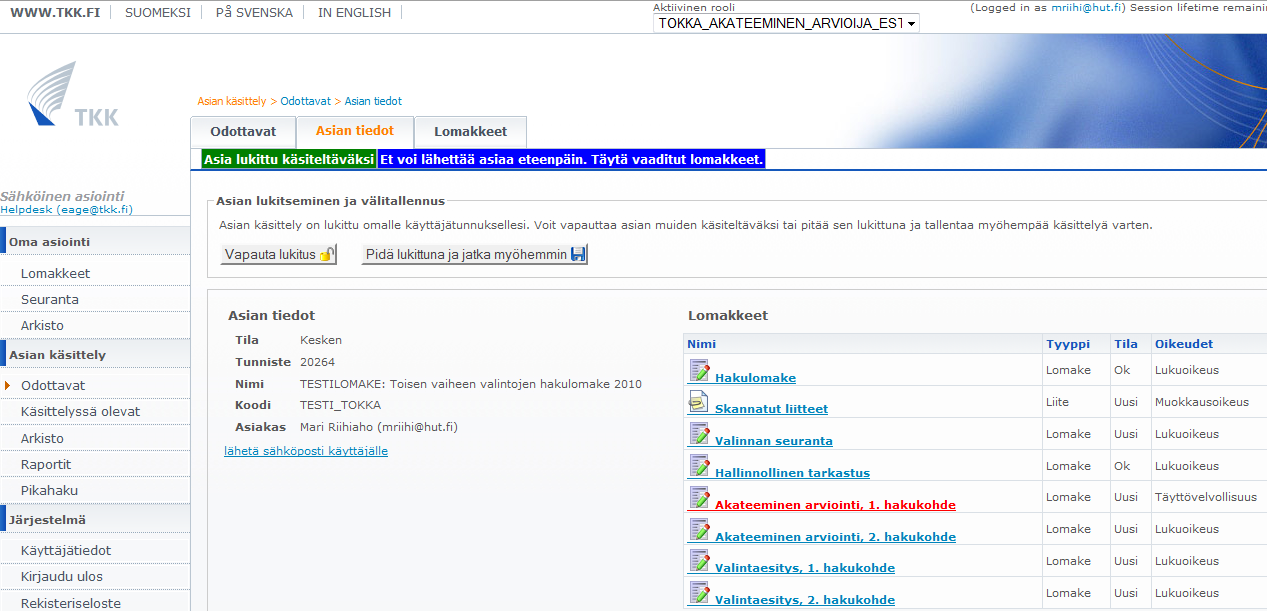Image resolution: width=1267 pixels, height=611 pixels.
Task: Click the Vapauta lukitus button
Action: tap(279, 254)
